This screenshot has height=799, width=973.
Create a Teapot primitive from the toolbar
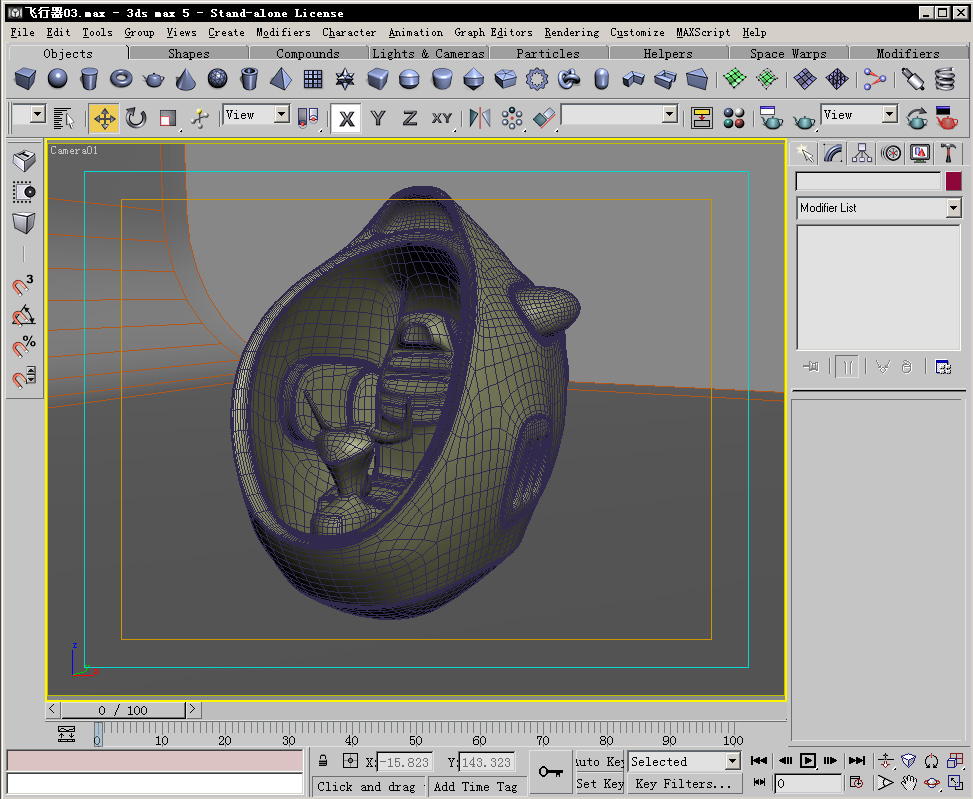pyautogui.click(x=154, y=79)
